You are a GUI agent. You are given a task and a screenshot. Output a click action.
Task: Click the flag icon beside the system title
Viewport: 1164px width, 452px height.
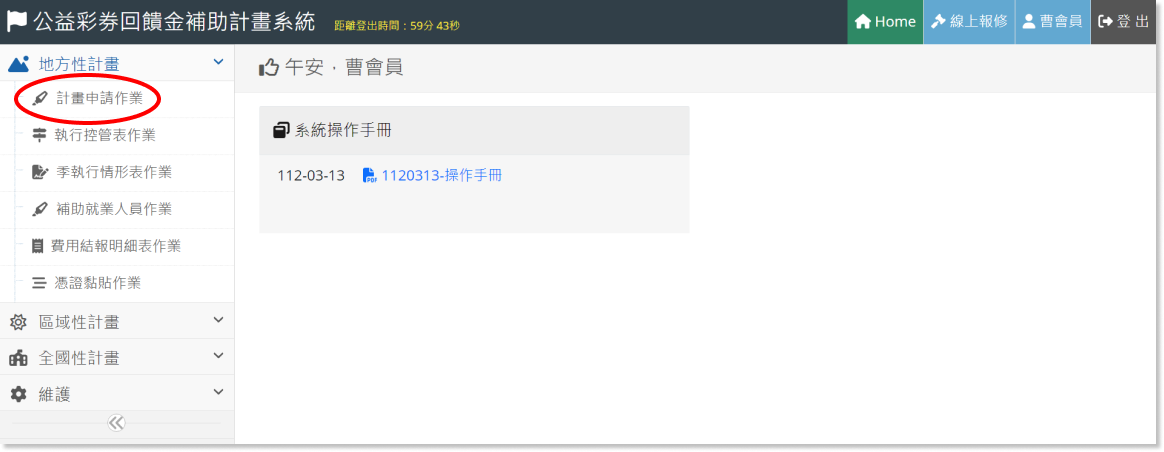tap(17, 22)
